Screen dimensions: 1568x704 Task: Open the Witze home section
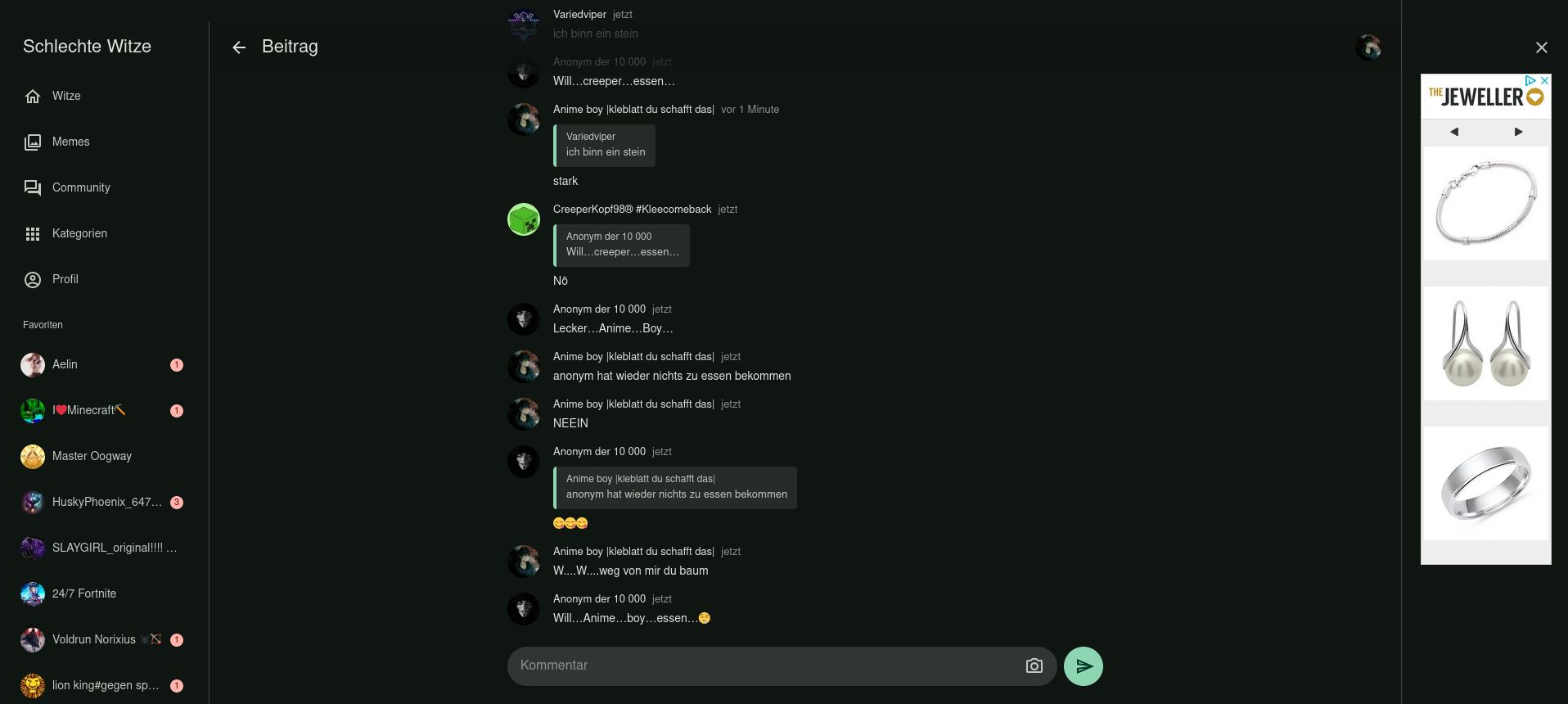click(33, 97)
